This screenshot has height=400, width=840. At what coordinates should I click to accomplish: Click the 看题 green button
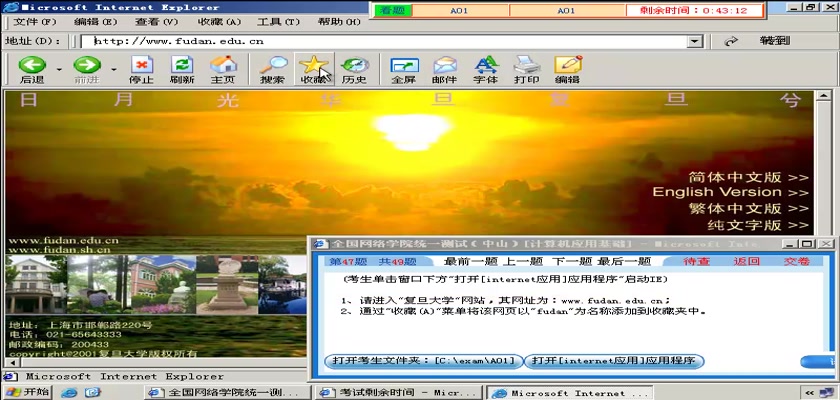tap(393, 10)
